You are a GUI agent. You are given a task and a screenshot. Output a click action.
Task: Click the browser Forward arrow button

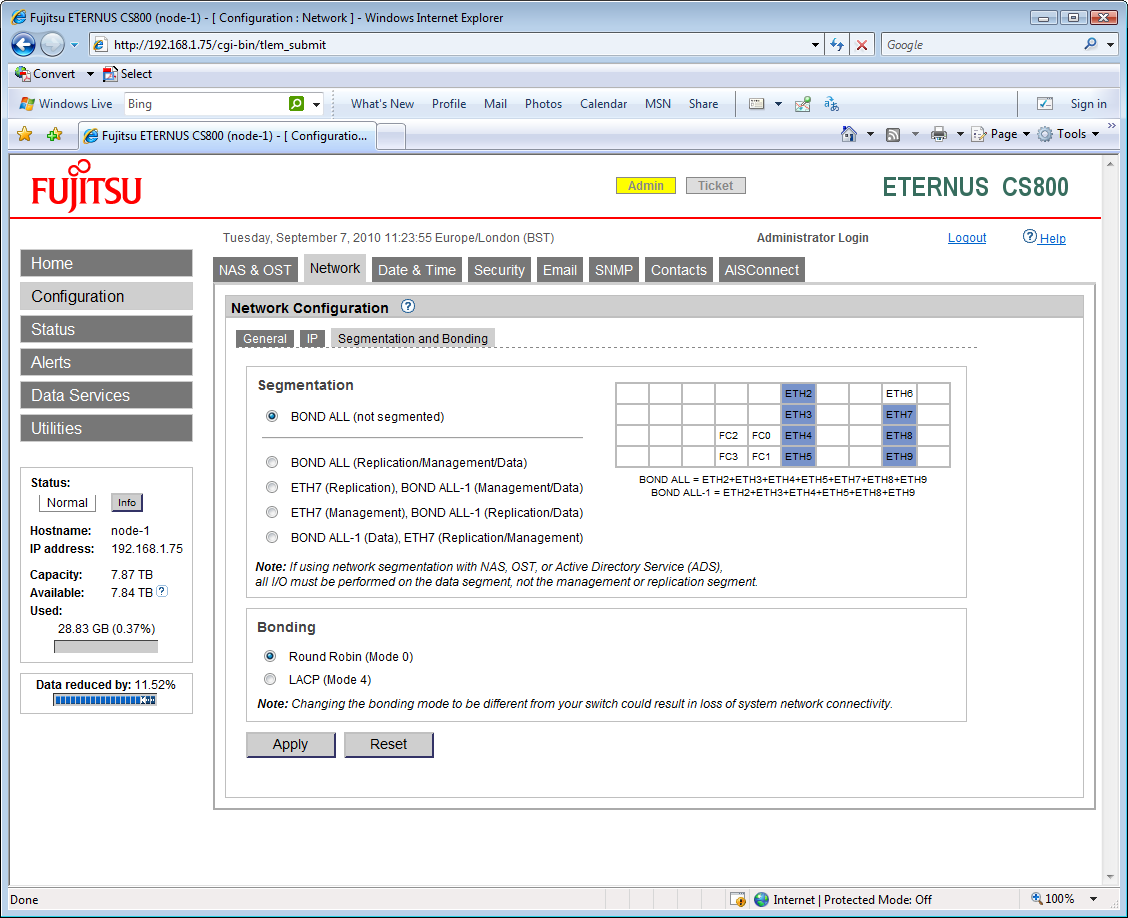[x=52, y=45]
